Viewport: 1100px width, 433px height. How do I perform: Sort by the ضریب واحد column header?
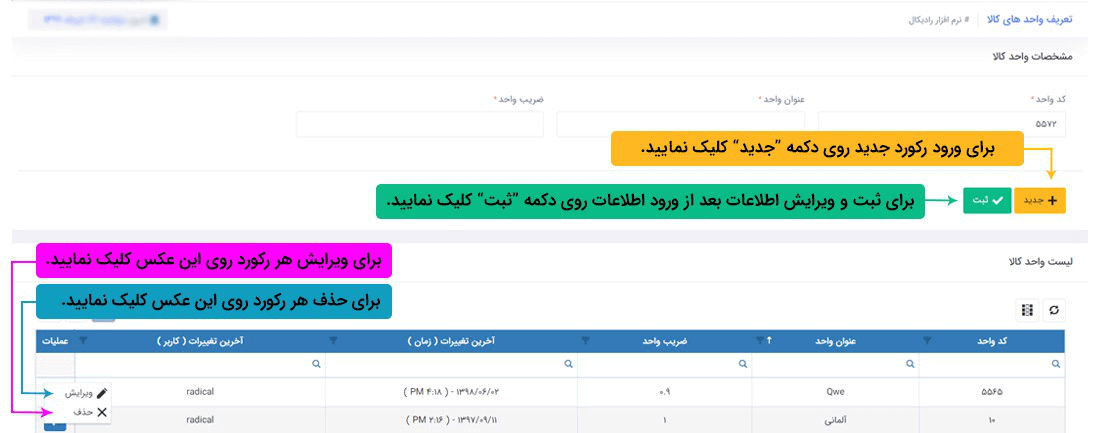(x=664, y=340)
